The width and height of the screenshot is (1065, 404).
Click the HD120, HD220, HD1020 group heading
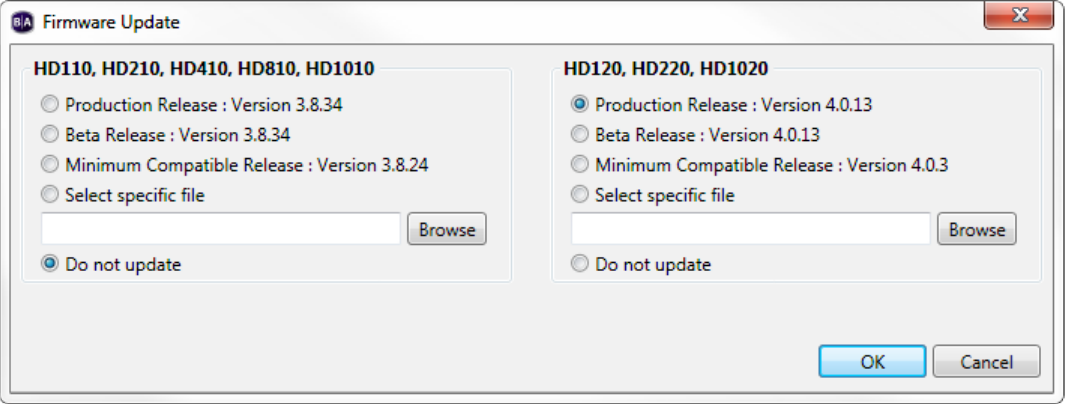click(x=666, y=70)
